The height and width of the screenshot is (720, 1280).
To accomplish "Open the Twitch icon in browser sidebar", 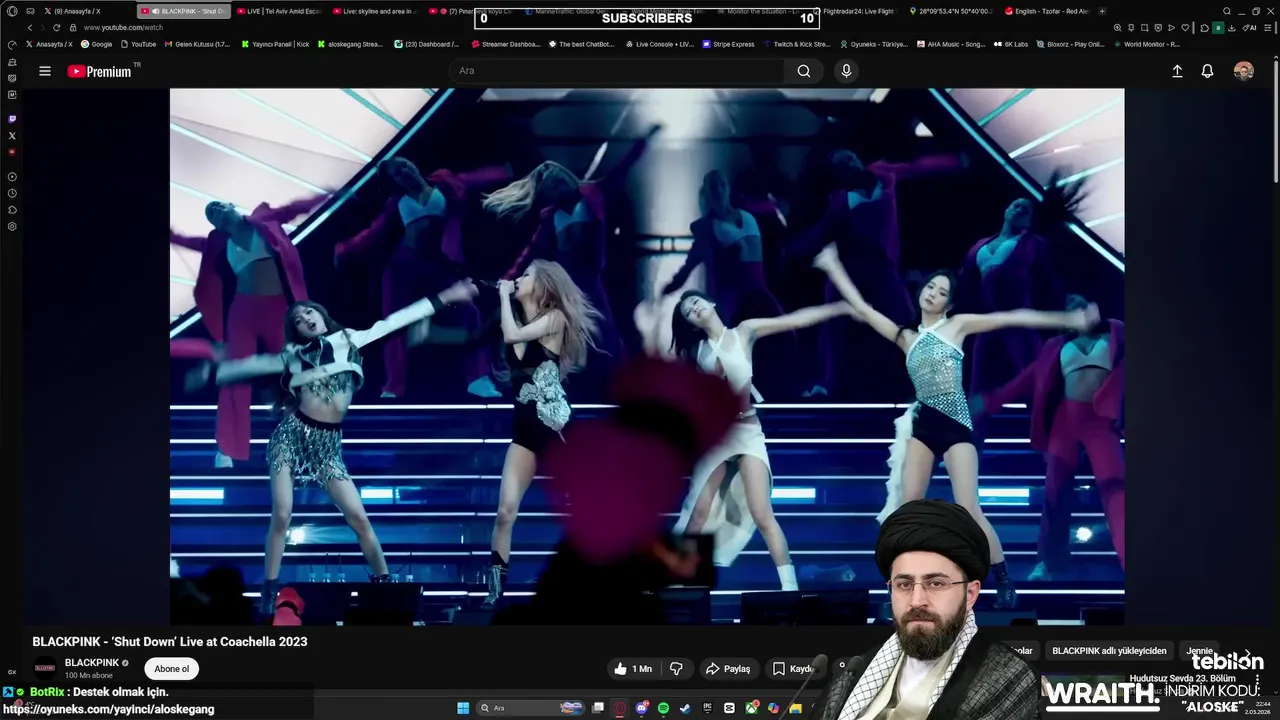I will (12, 119).
